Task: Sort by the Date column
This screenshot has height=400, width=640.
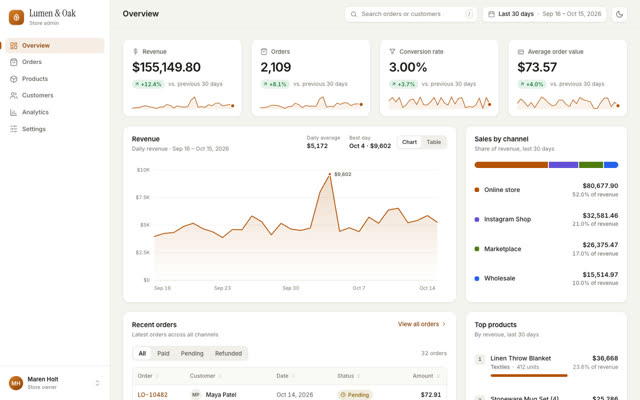Action: click(x=286, y=376)
